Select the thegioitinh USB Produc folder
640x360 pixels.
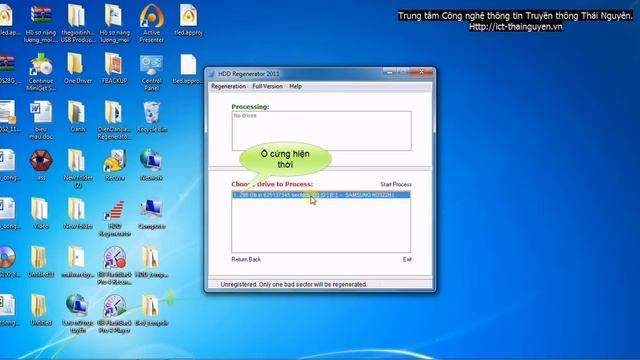[x=77, y=24]
